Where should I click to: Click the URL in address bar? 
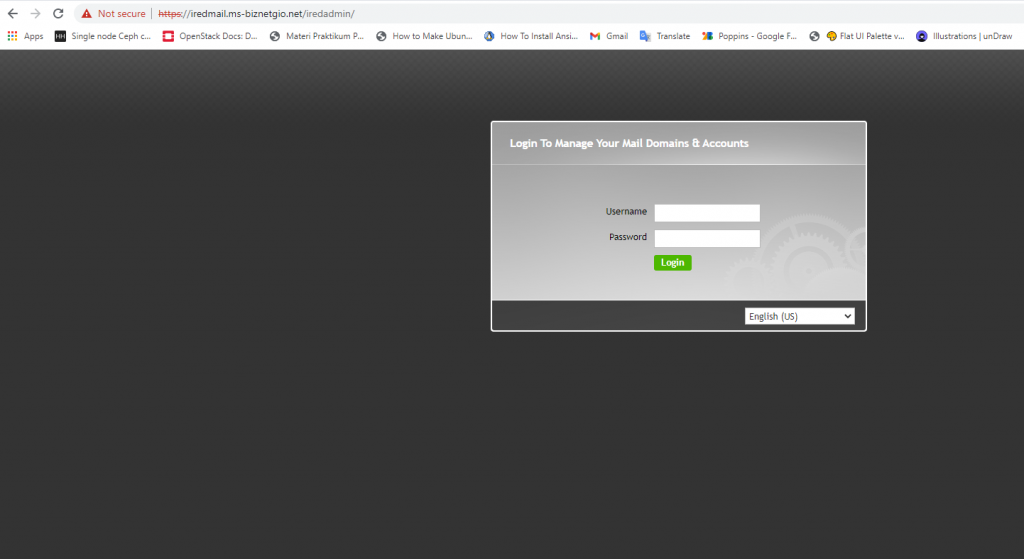tap(256, 14)
